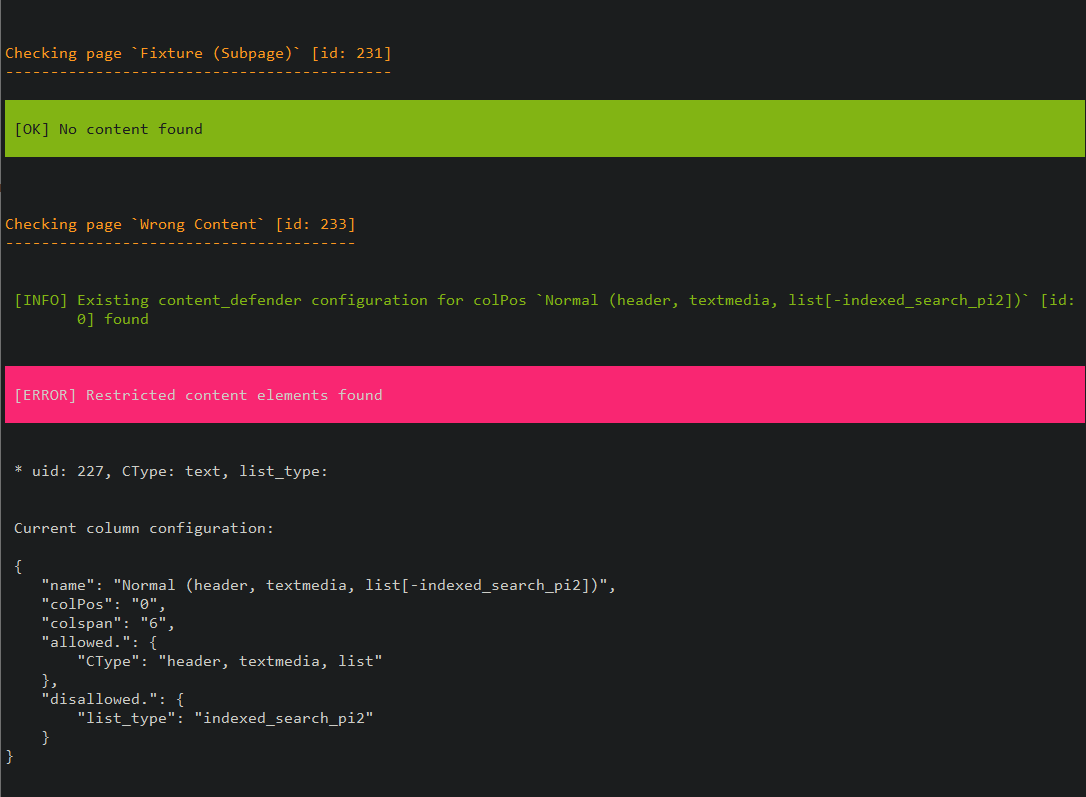Viewport: 1086px width, 797px height.
Task: Click the JSON line "colPos": "0"
Action: 103,605
